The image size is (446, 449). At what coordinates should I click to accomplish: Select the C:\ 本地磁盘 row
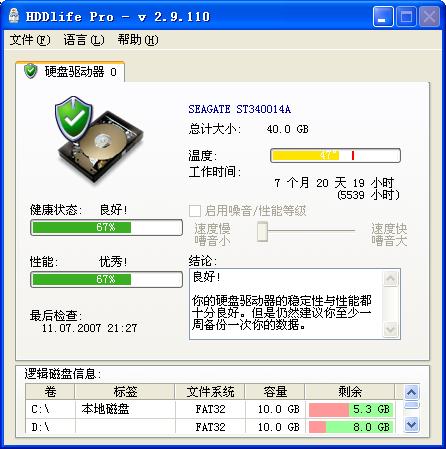click(x=211, y=409)
